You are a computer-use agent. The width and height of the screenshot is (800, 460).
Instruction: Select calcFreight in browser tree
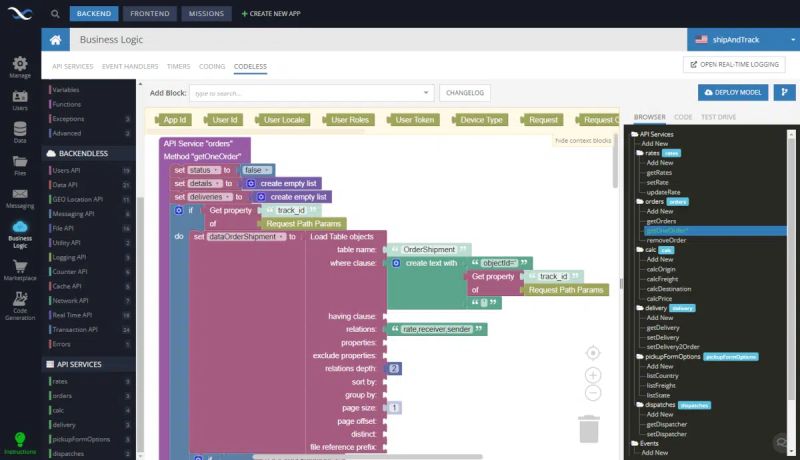click(x=662, y=279)
